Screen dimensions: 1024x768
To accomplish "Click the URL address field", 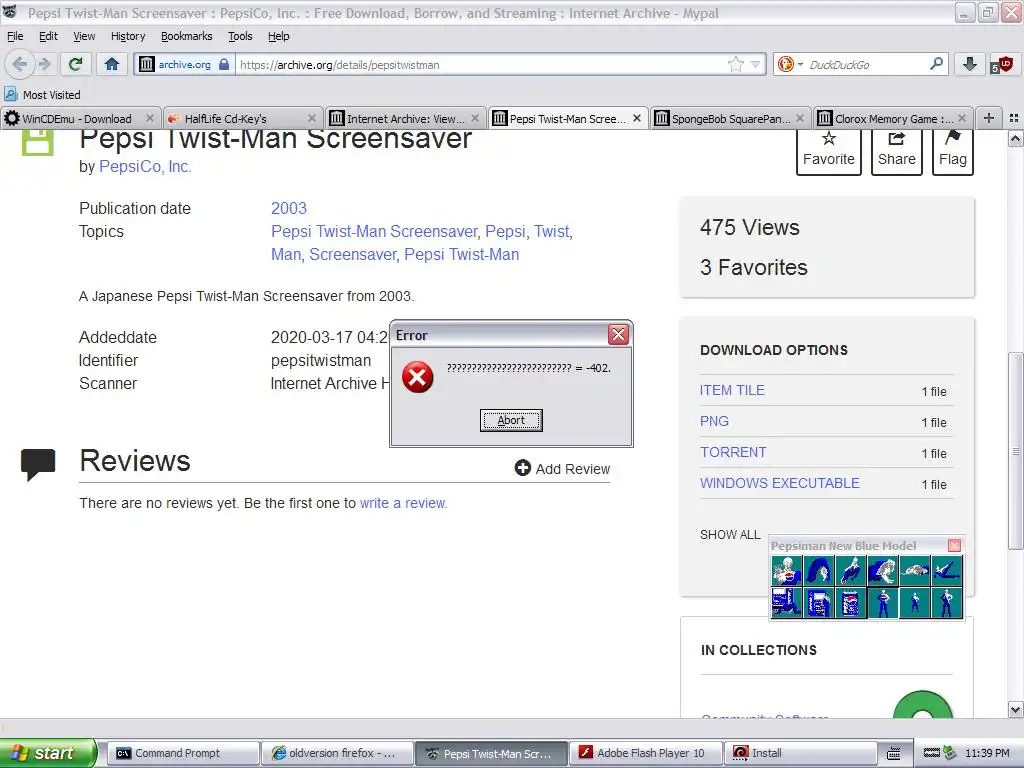I will [480, 64].
